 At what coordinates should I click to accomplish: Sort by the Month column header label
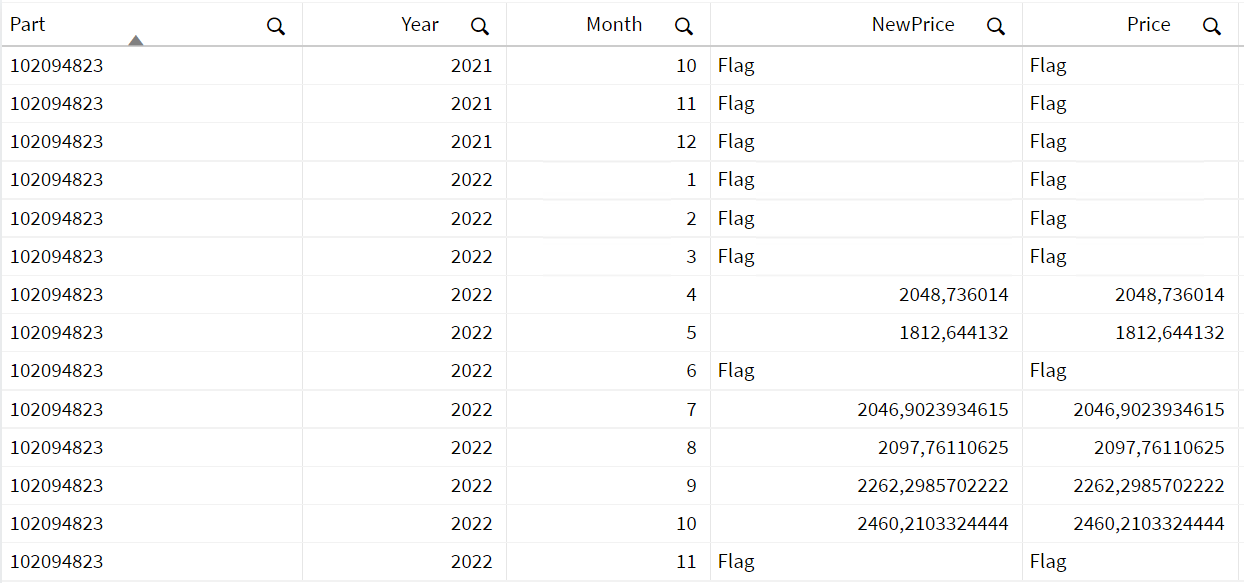[614, 25]
